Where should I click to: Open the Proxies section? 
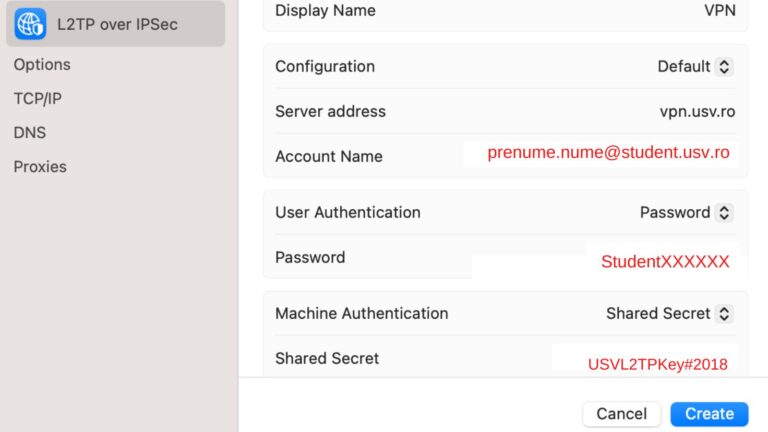pyautogui.click(x=40, y=167)
